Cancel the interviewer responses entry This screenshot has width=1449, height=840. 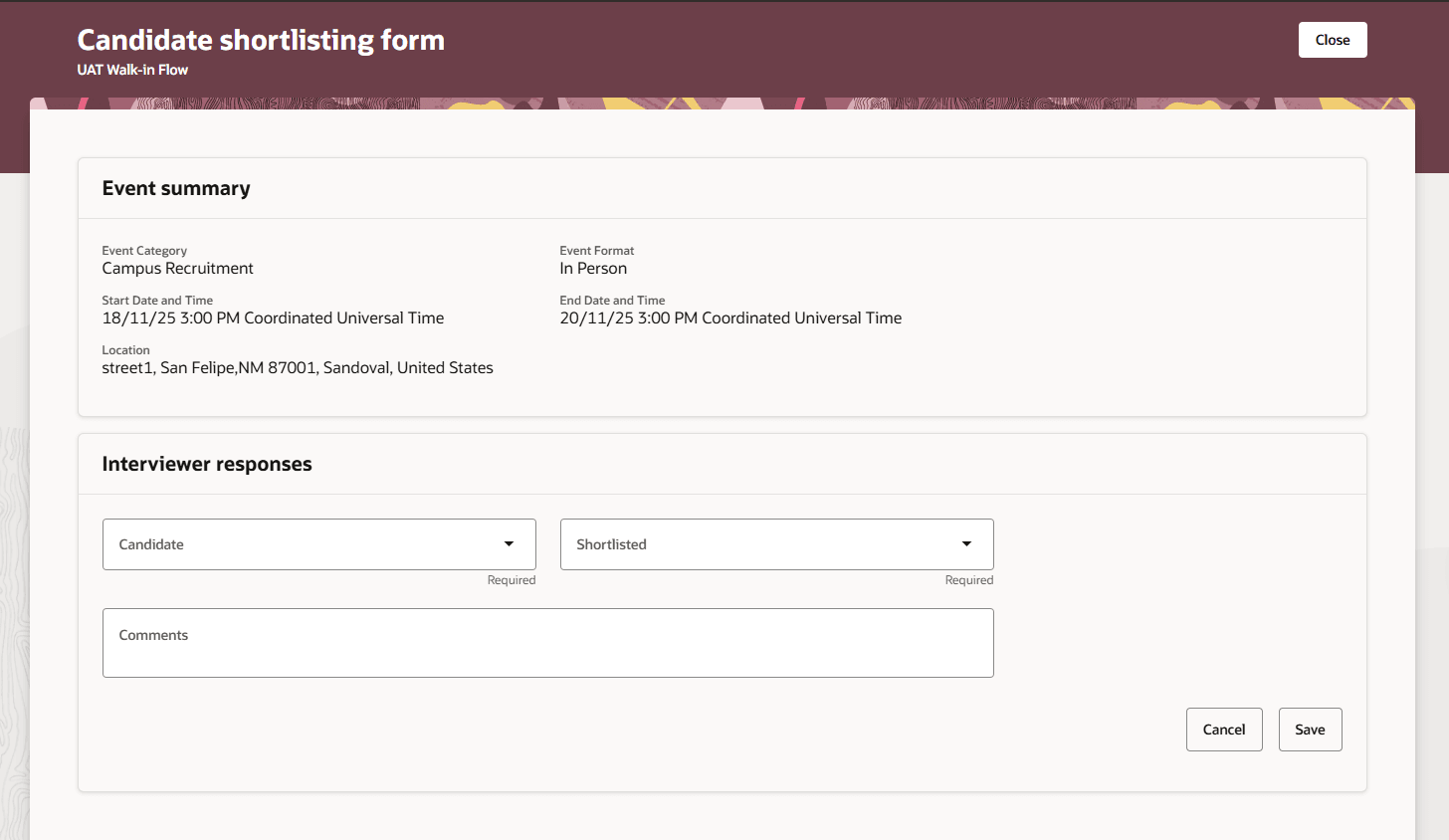[x=1224, y=729]
